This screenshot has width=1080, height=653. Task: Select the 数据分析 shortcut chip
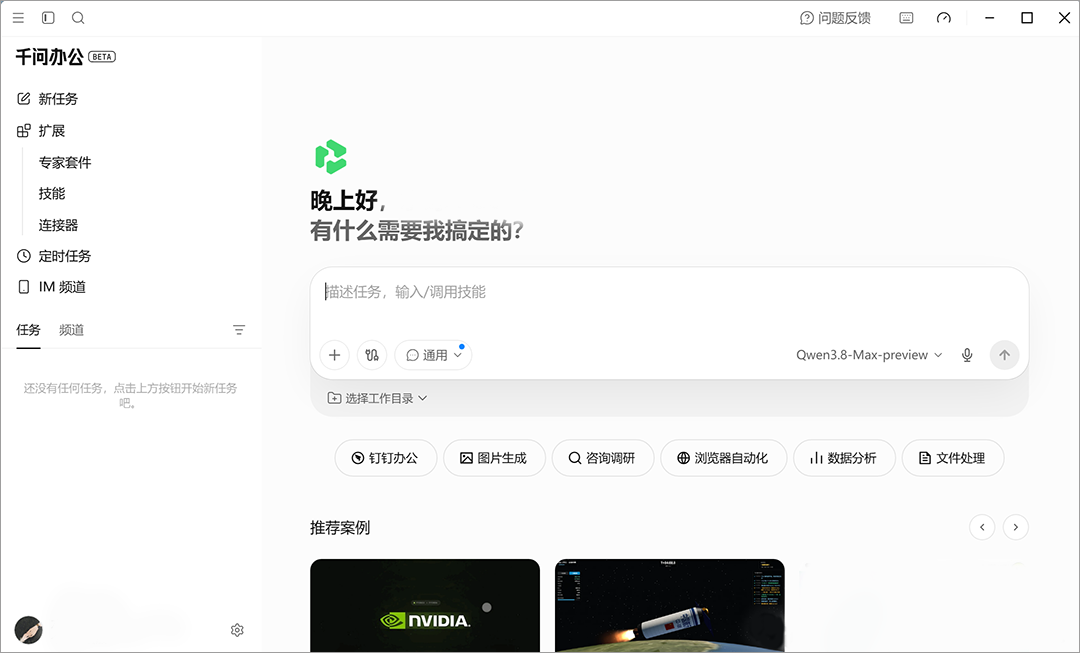coord(844,458)
